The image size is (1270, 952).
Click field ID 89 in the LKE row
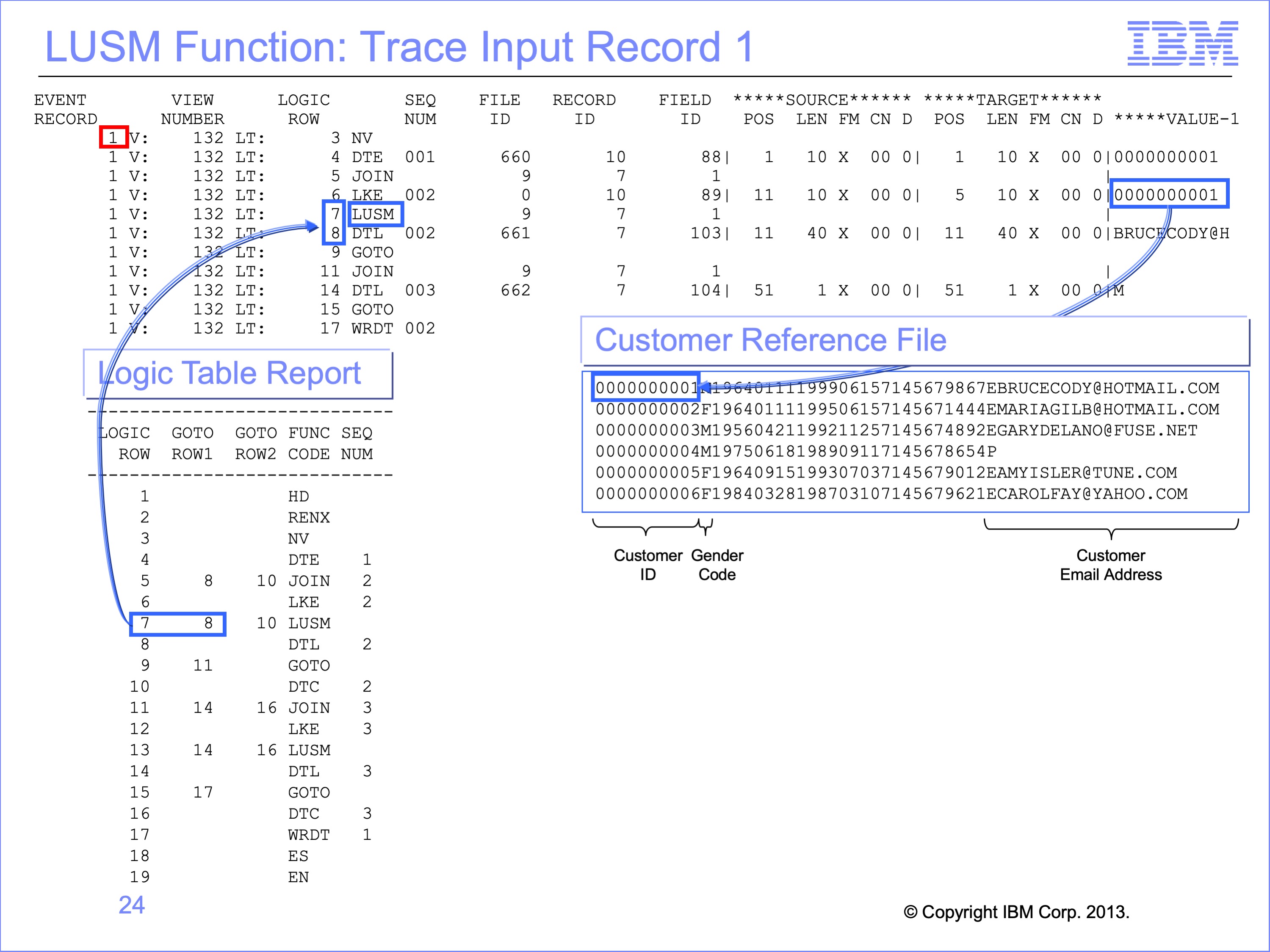pos(711,195)
